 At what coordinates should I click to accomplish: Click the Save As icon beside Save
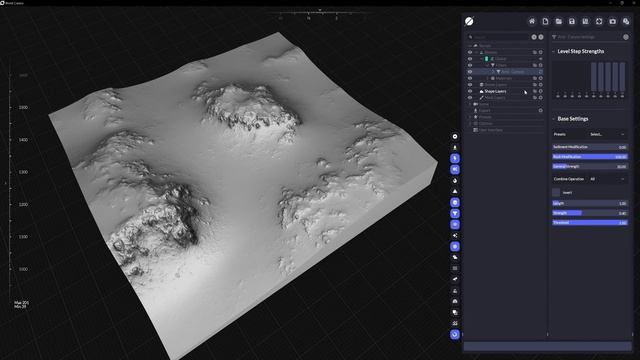(585, 21)
